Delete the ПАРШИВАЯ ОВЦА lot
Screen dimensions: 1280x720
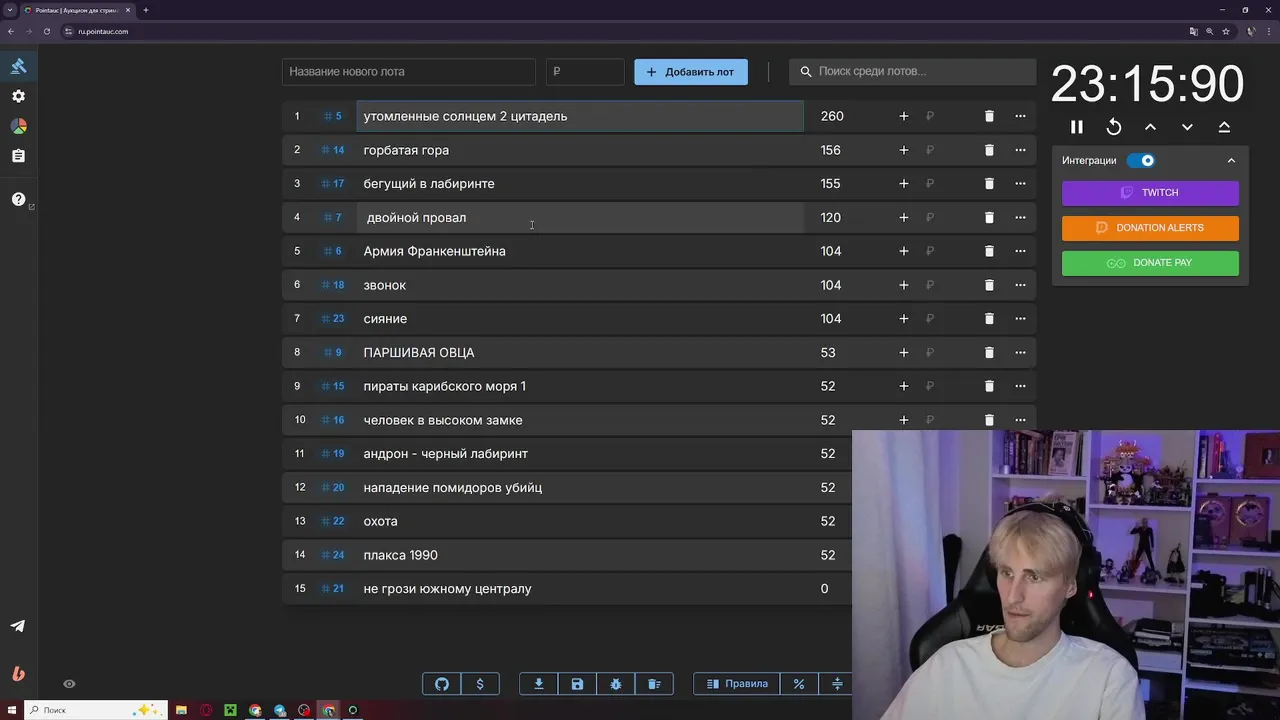(989, 352)
